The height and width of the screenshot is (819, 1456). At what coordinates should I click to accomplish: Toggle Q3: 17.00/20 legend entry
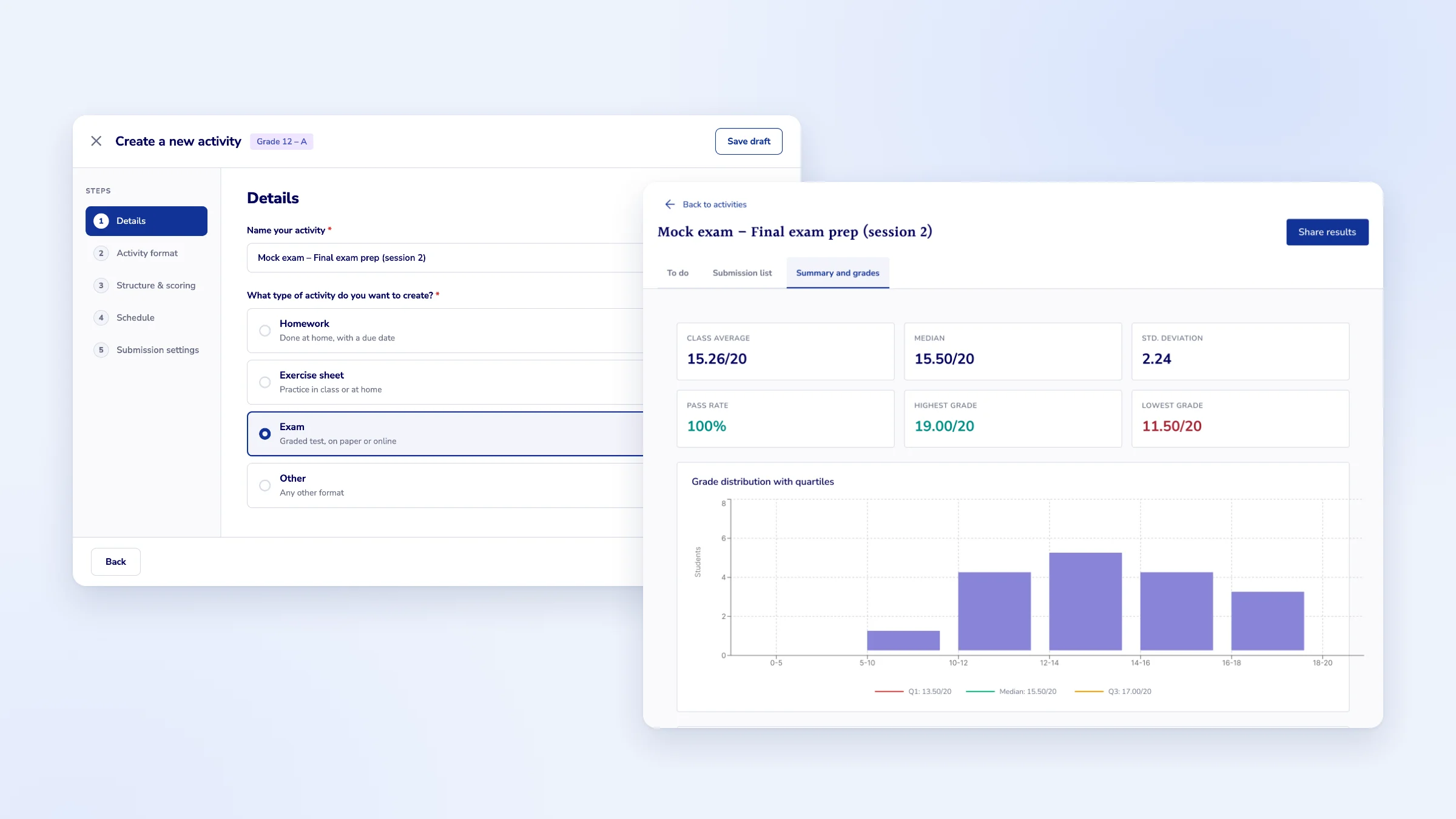tap(1113, 692)
